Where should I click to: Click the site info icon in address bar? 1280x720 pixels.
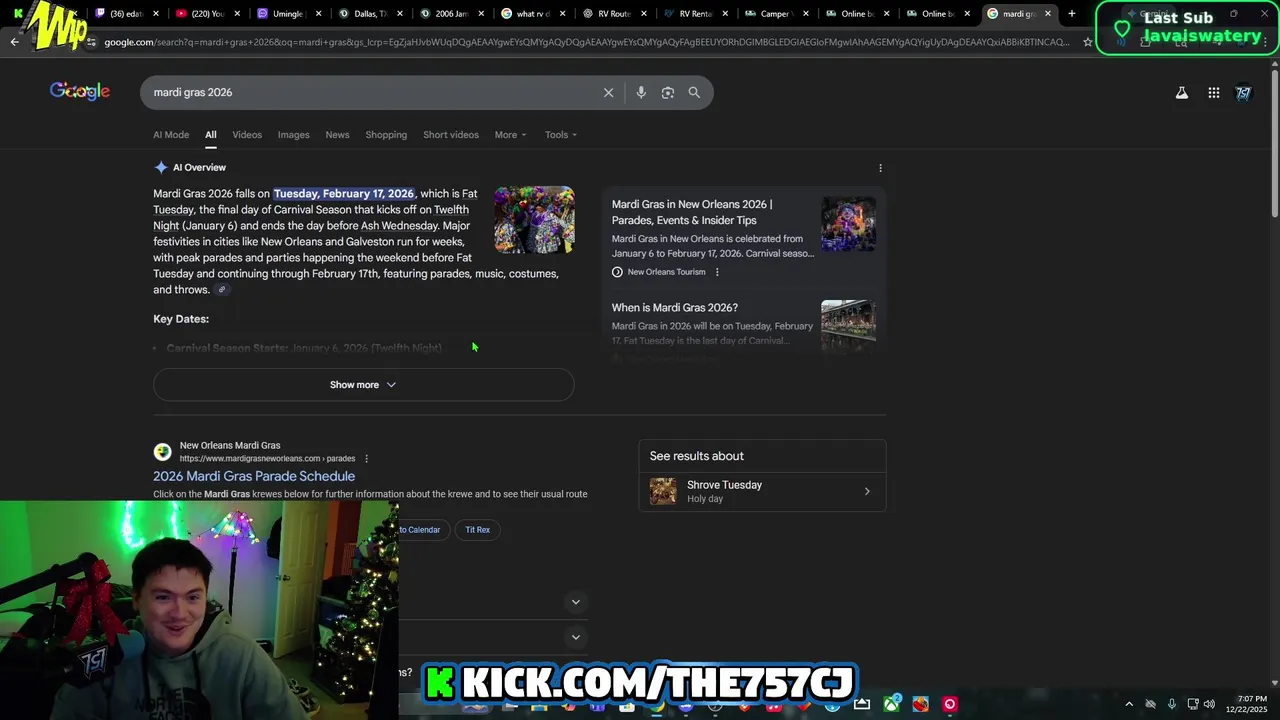[x=91, y=42]
